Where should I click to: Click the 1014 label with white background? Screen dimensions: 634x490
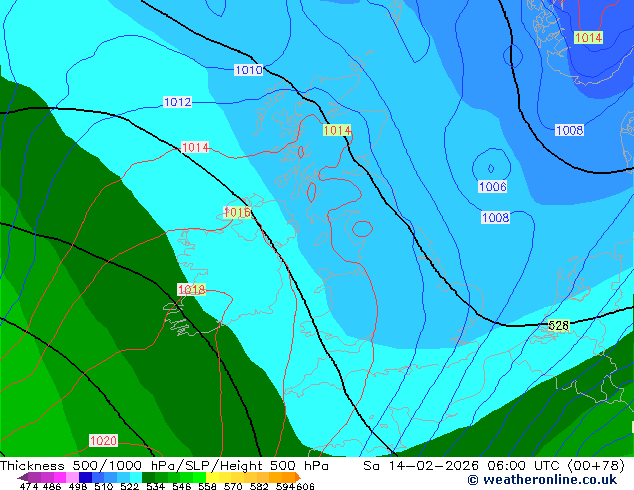[x=195, y=147]
